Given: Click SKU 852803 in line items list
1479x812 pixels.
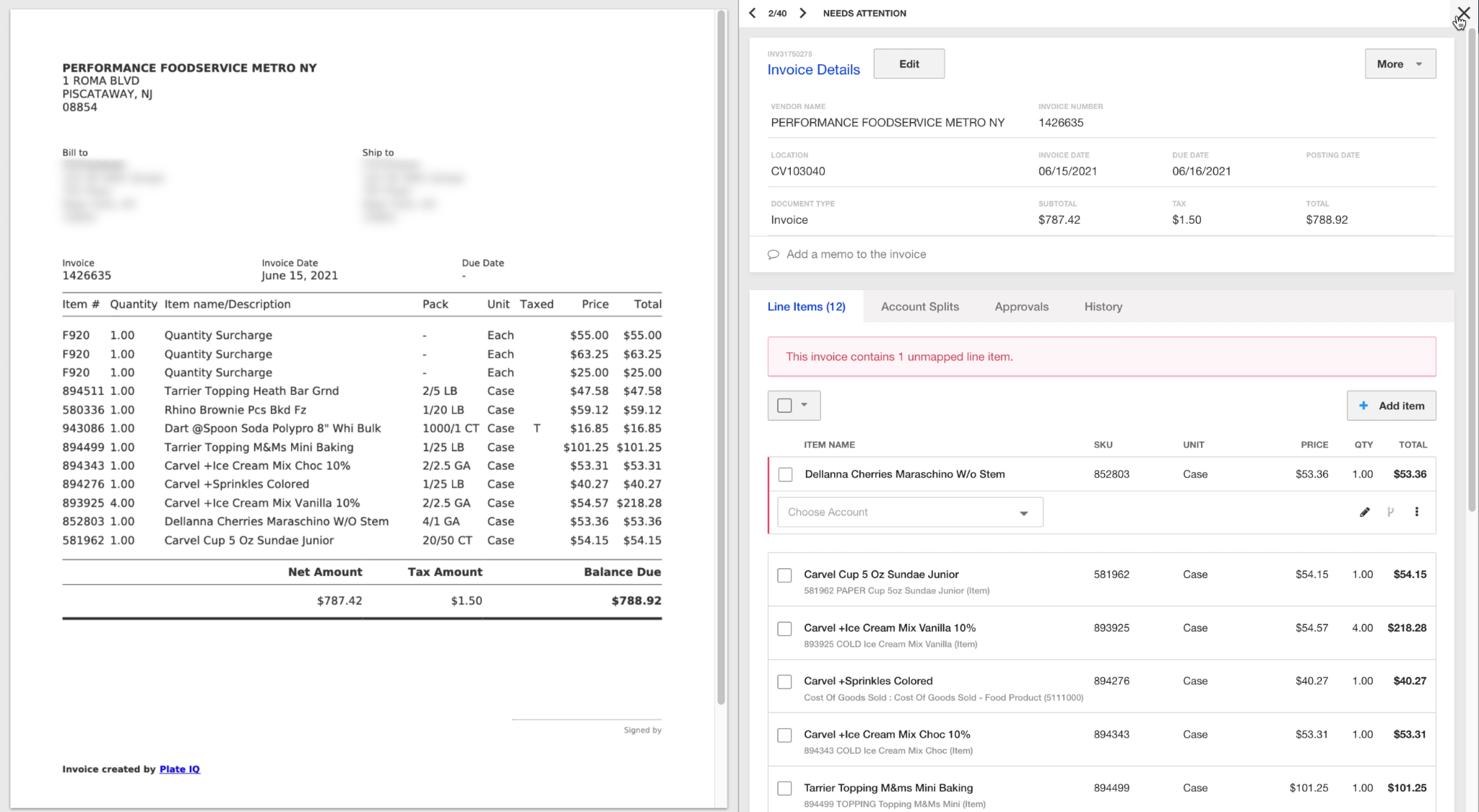Looking at the screenshot, I should tap(1111, 474).
